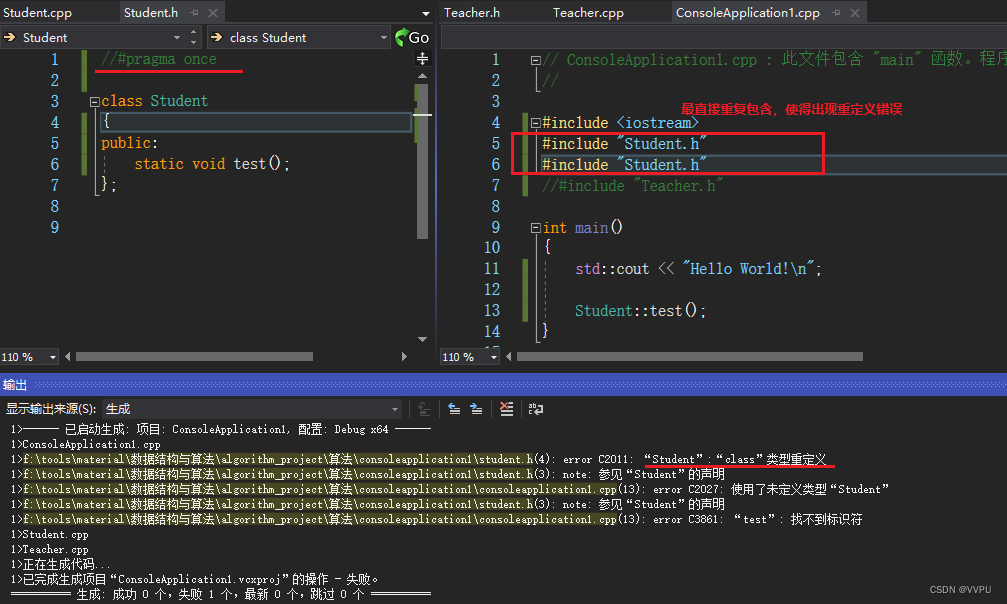This screenshot has width=1007, height=604.
Task: Click the 1>Student.cpp output line
Action: tap(49, 535)
